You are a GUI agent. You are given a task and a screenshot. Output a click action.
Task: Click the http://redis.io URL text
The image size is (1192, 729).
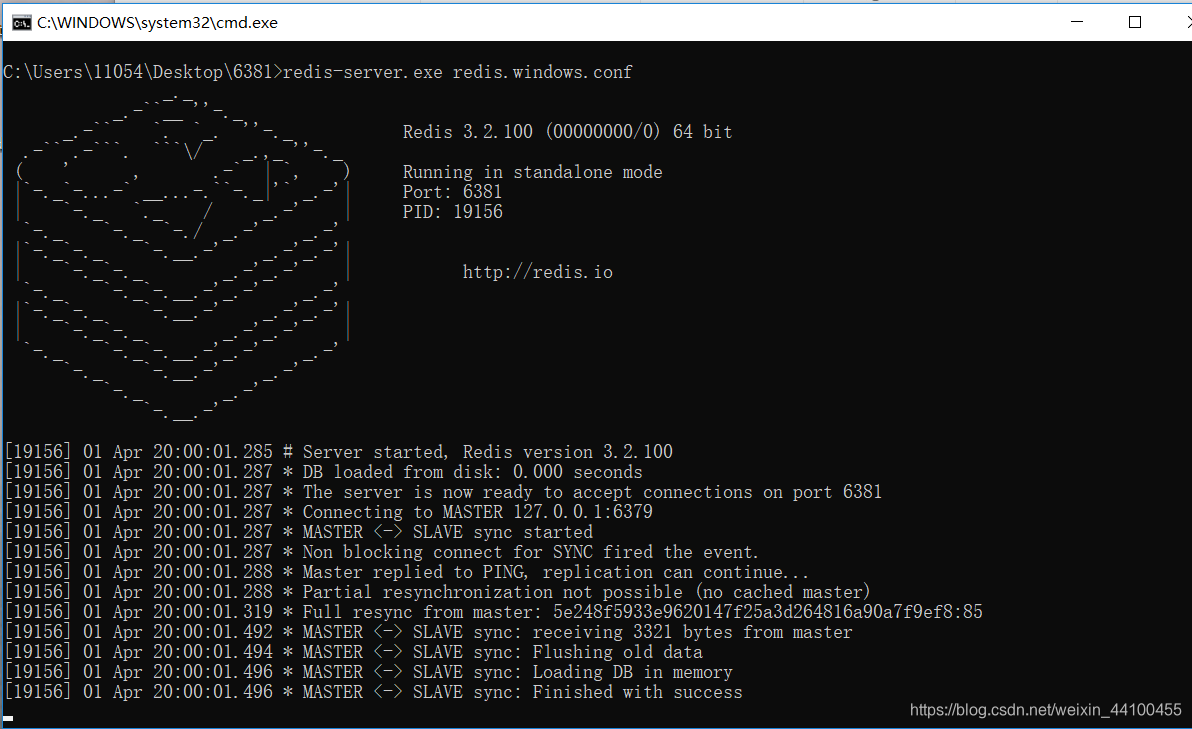click(x=537, y=272)
